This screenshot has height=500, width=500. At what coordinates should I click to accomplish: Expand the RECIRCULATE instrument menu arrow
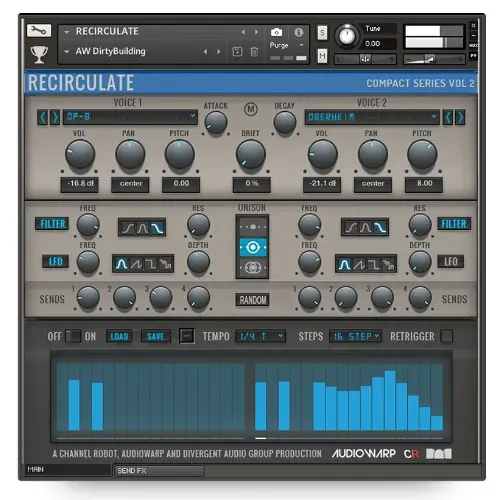tap(67, 32)
